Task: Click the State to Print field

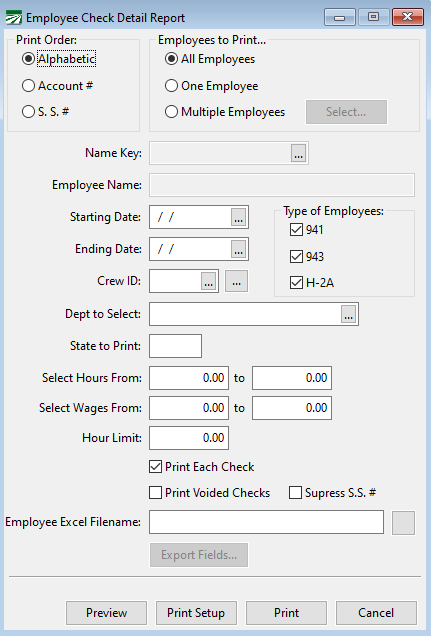Action: [175, 346]
